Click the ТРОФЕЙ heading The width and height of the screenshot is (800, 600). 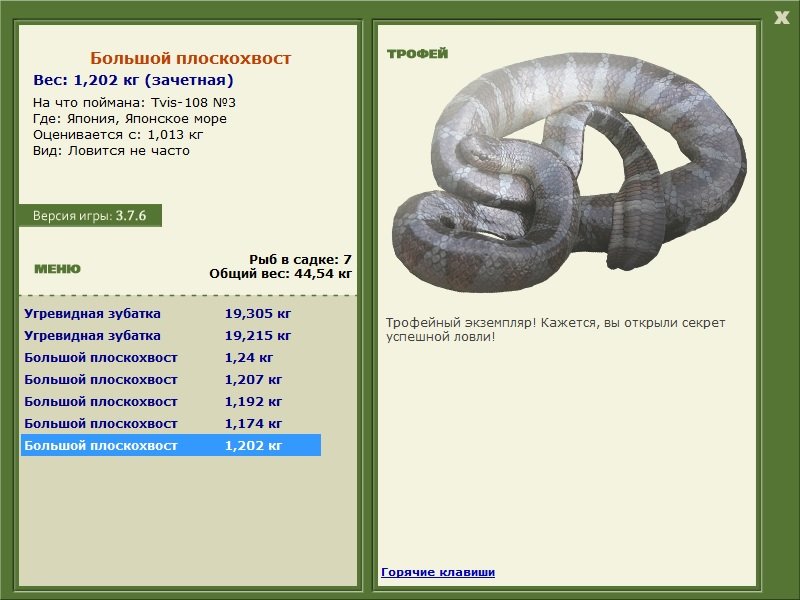point(417,54)
